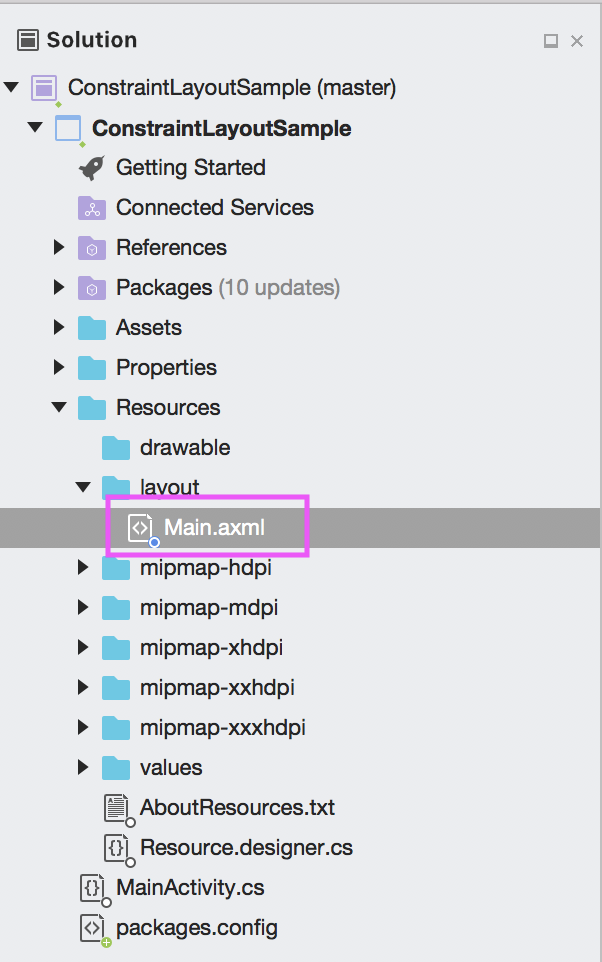Maximize the Solution pad
Viewport: 602px width, 962px height.
click(x=550, y=41)
